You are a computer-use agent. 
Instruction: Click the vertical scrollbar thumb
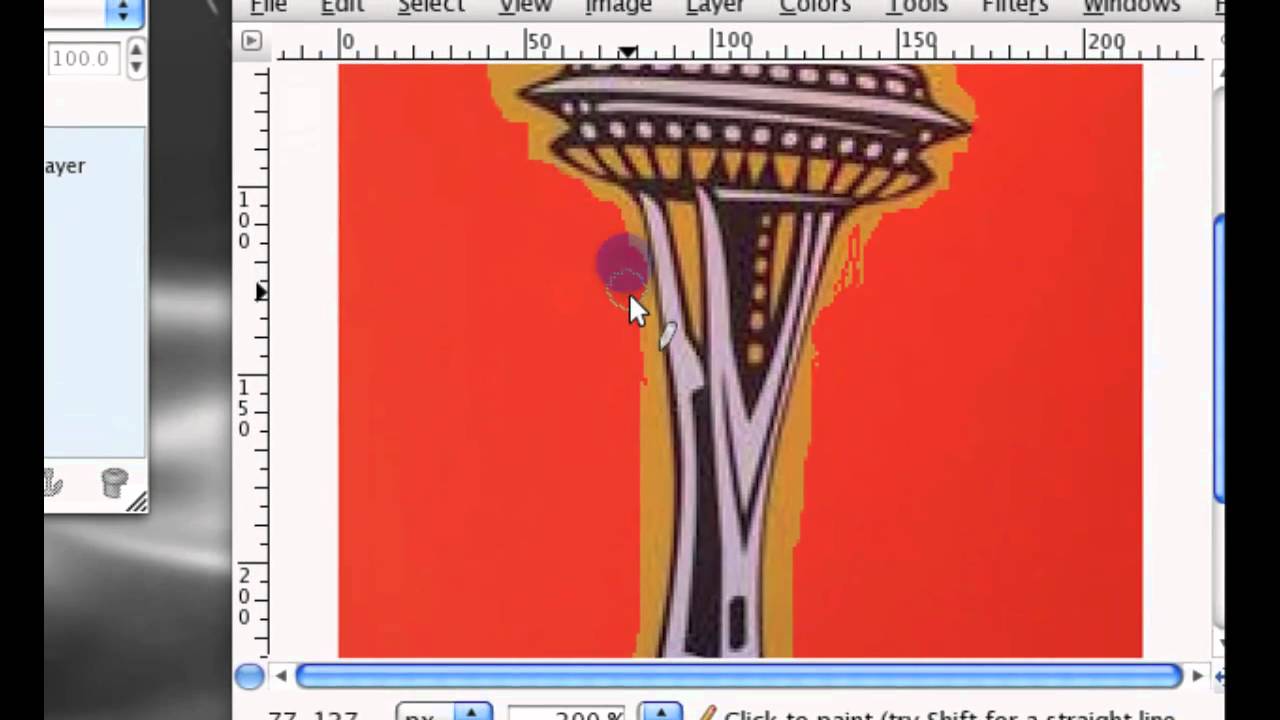(1219, 360)
